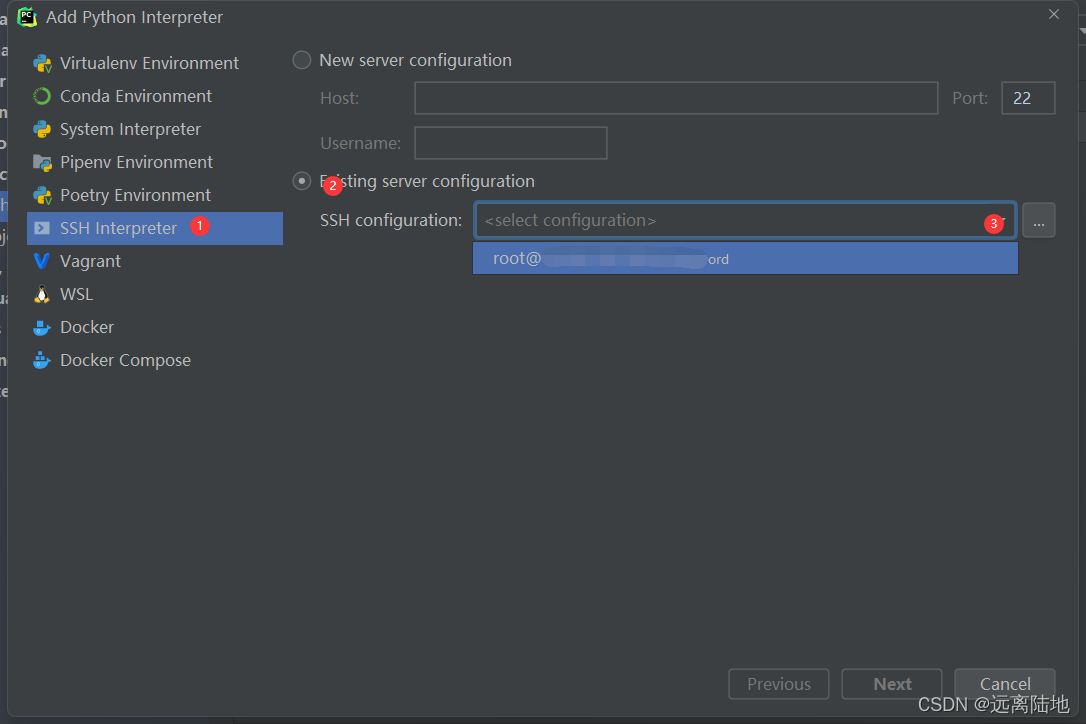
Task: Click the SSH Interpreter terminal icon
Action: click(x=42, y=229)
